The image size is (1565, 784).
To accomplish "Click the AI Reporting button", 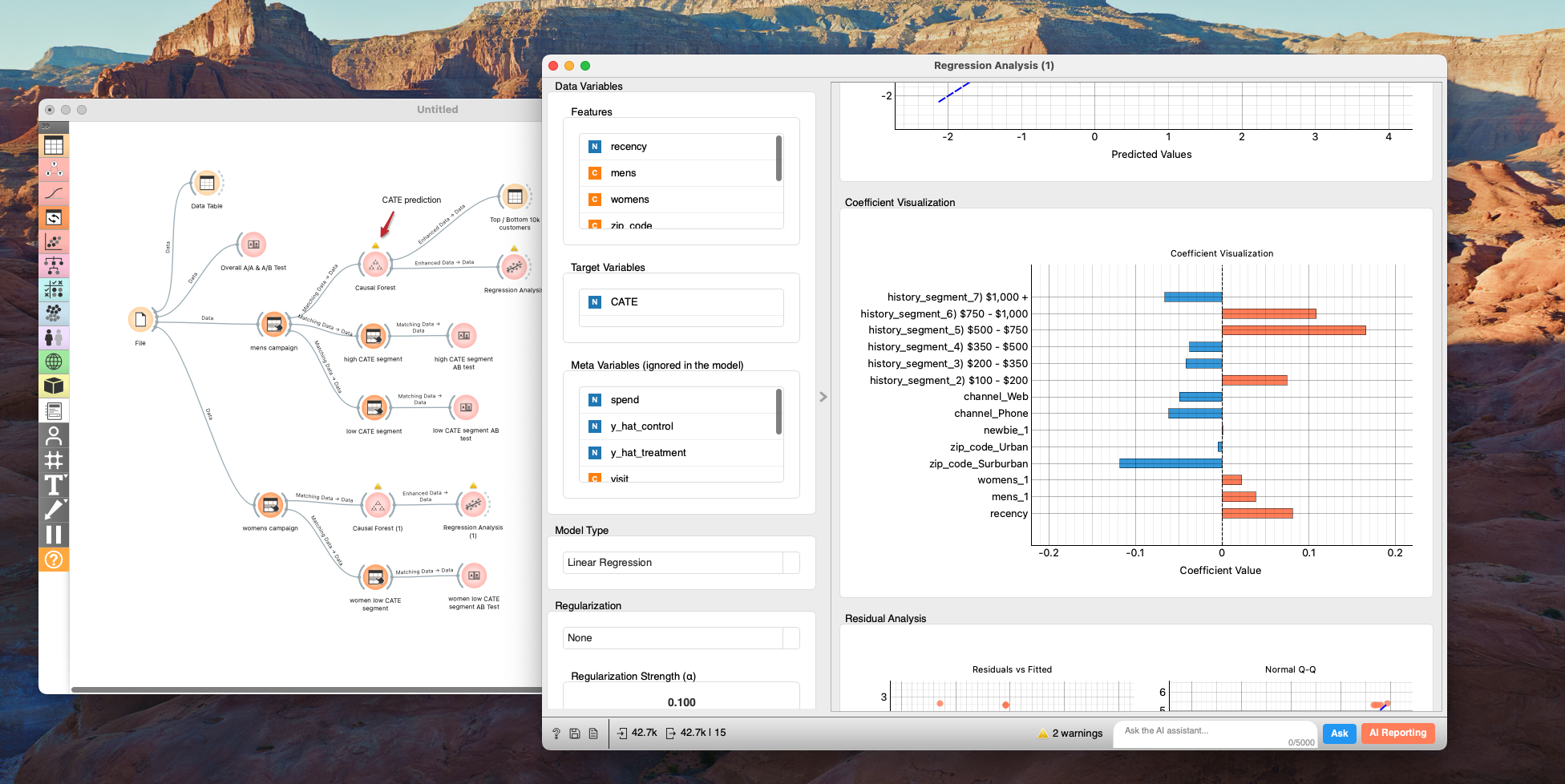I will click(x=1397, y=733).
